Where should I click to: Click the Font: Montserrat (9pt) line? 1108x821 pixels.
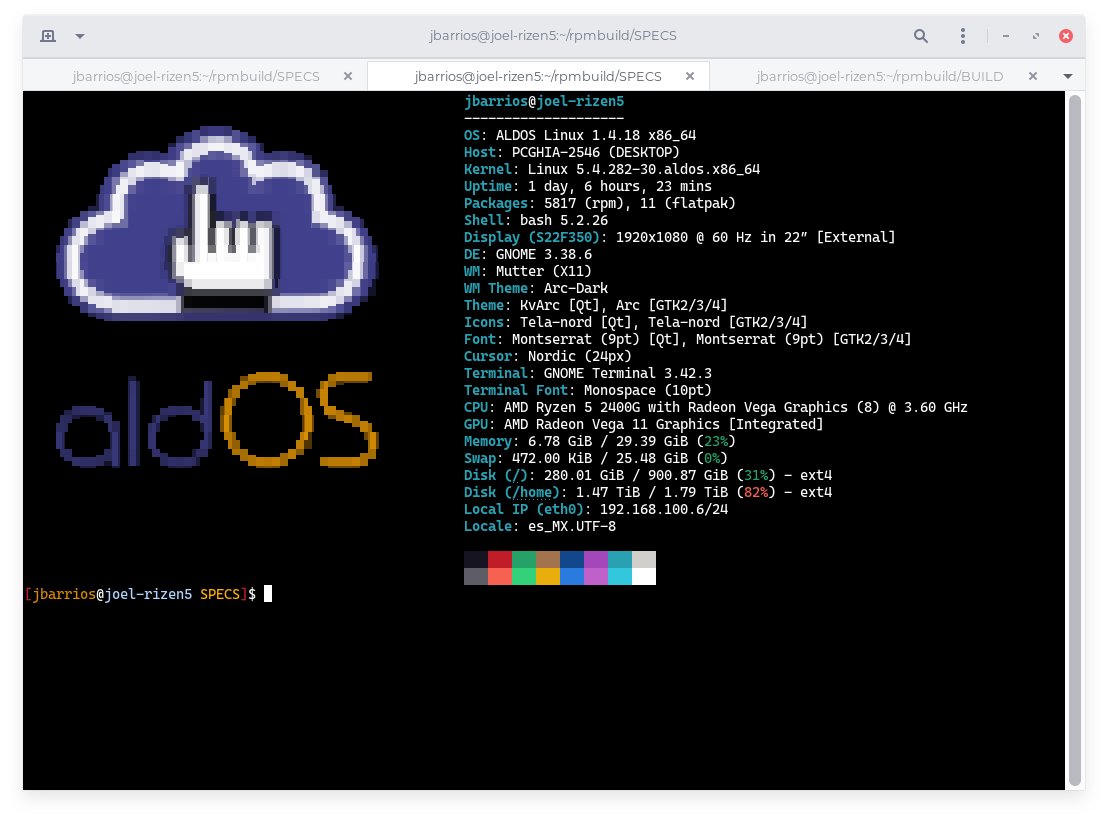688,339
